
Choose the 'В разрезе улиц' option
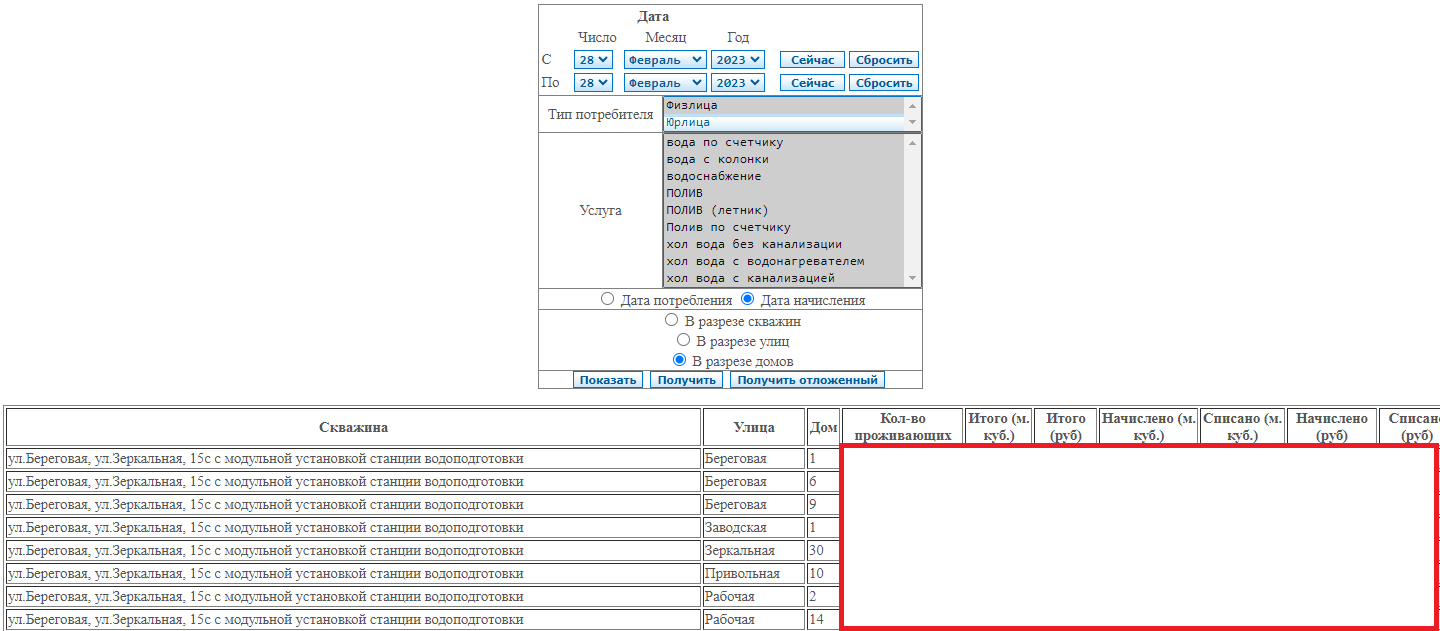coord(683,340)
